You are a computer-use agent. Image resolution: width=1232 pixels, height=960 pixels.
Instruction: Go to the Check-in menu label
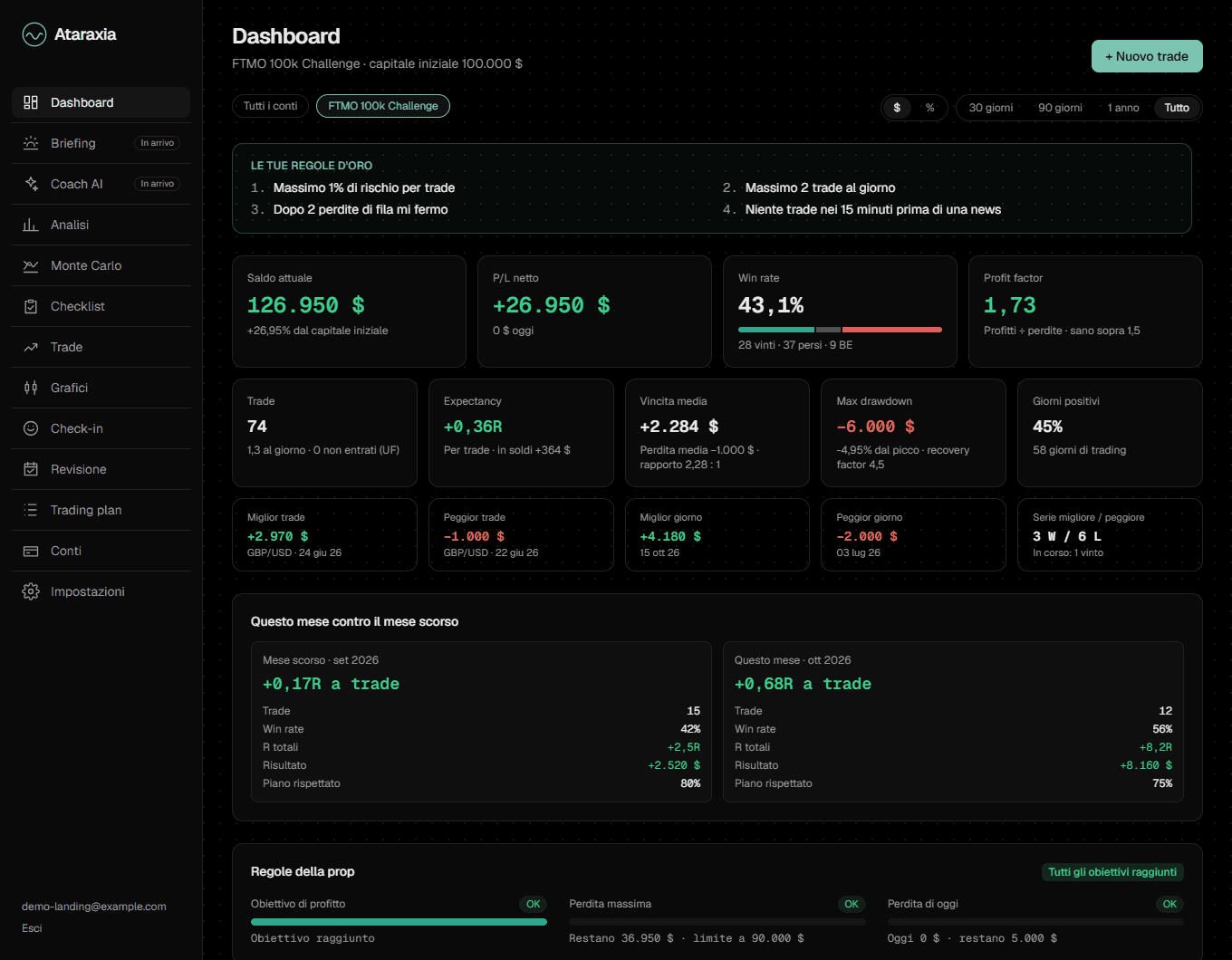click(x=77, y=428)
